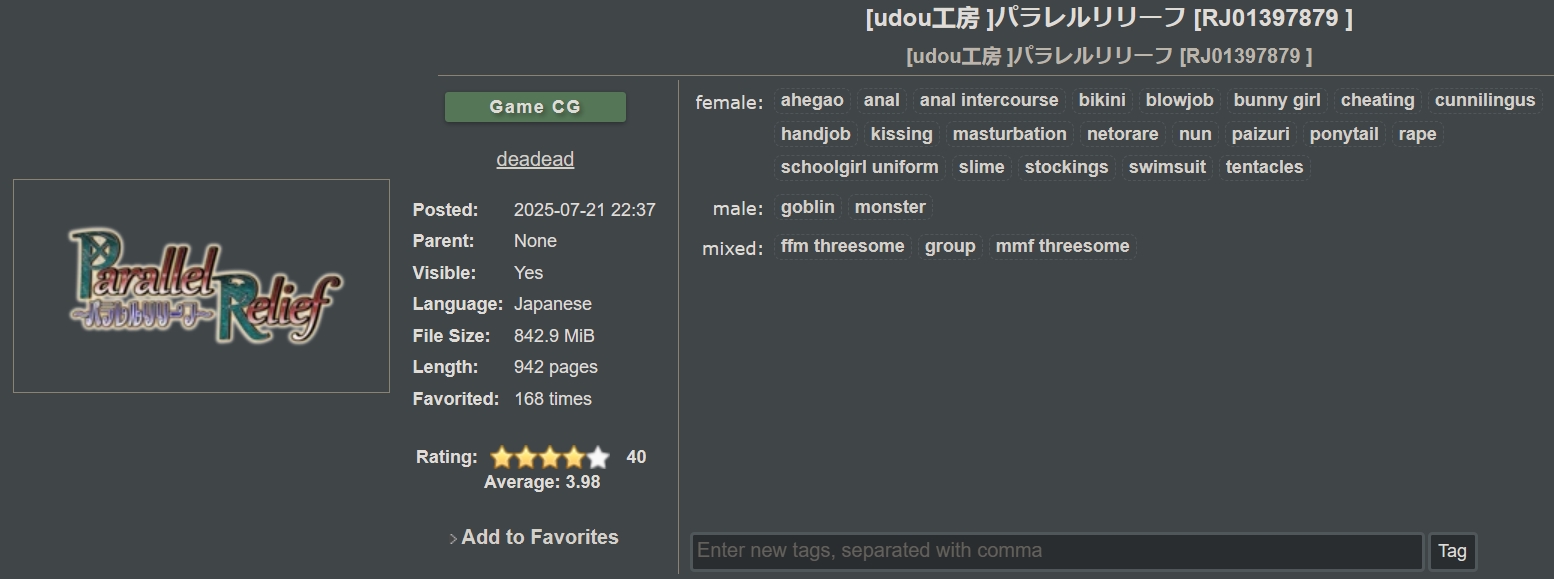Open the ponytail tag
Screen dimensions: 1554x579
pos(1344,134)
